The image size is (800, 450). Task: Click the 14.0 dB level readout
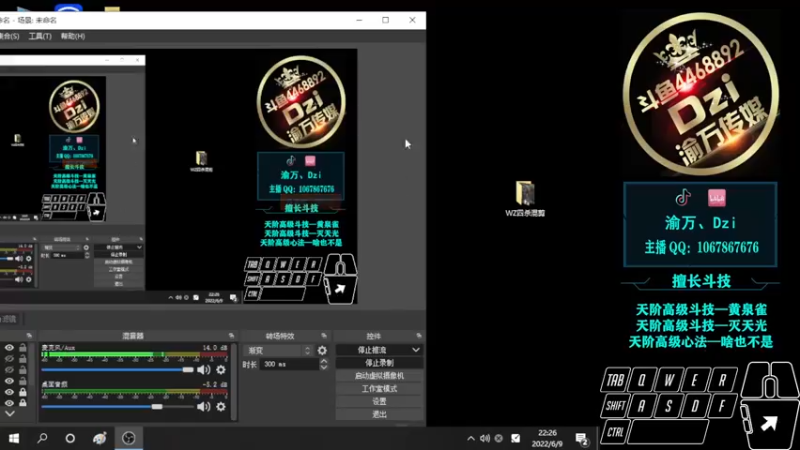tap(214, 347)
